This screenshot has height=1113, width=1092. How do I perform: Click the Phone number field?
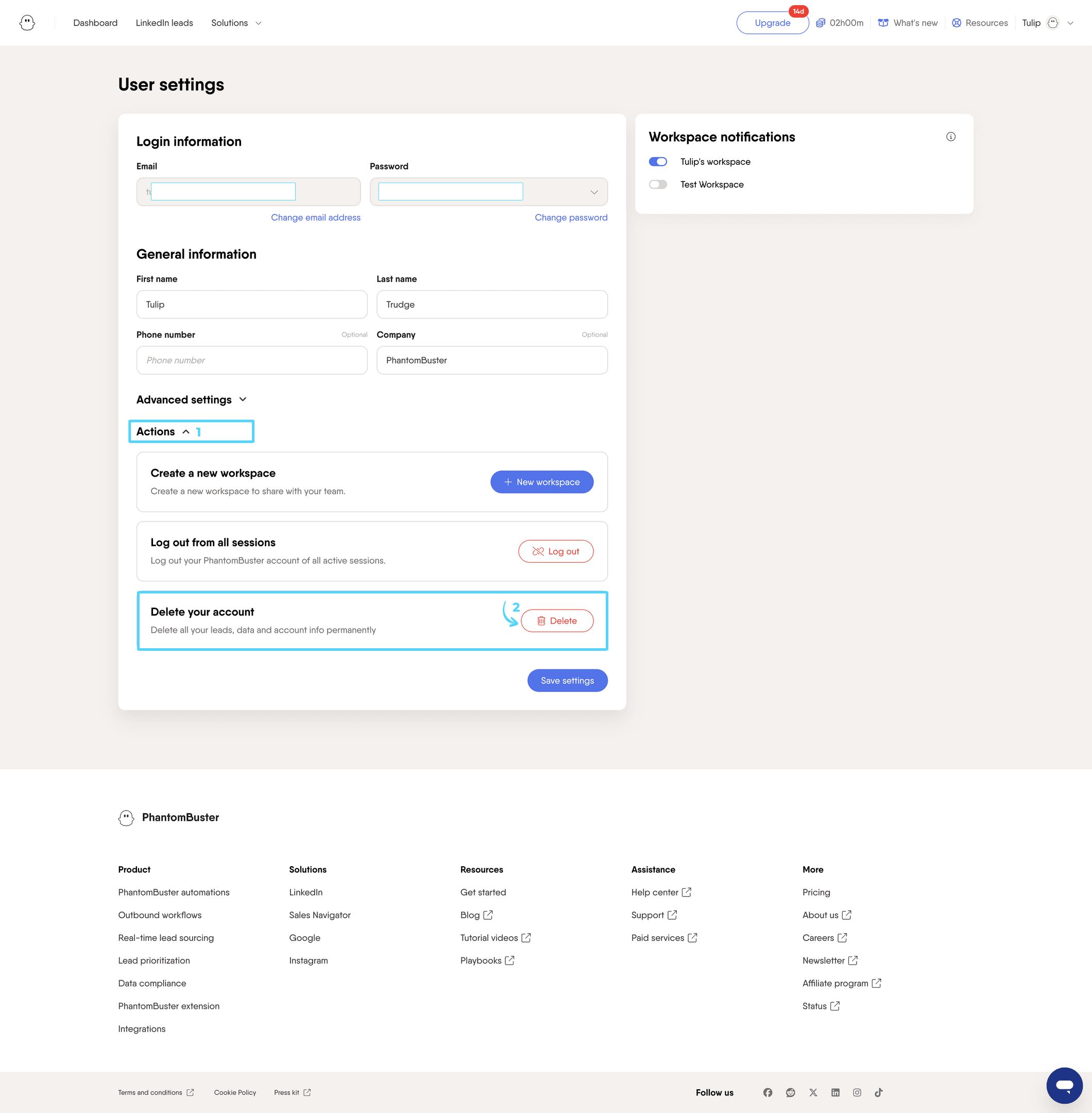tap(252, 360)
